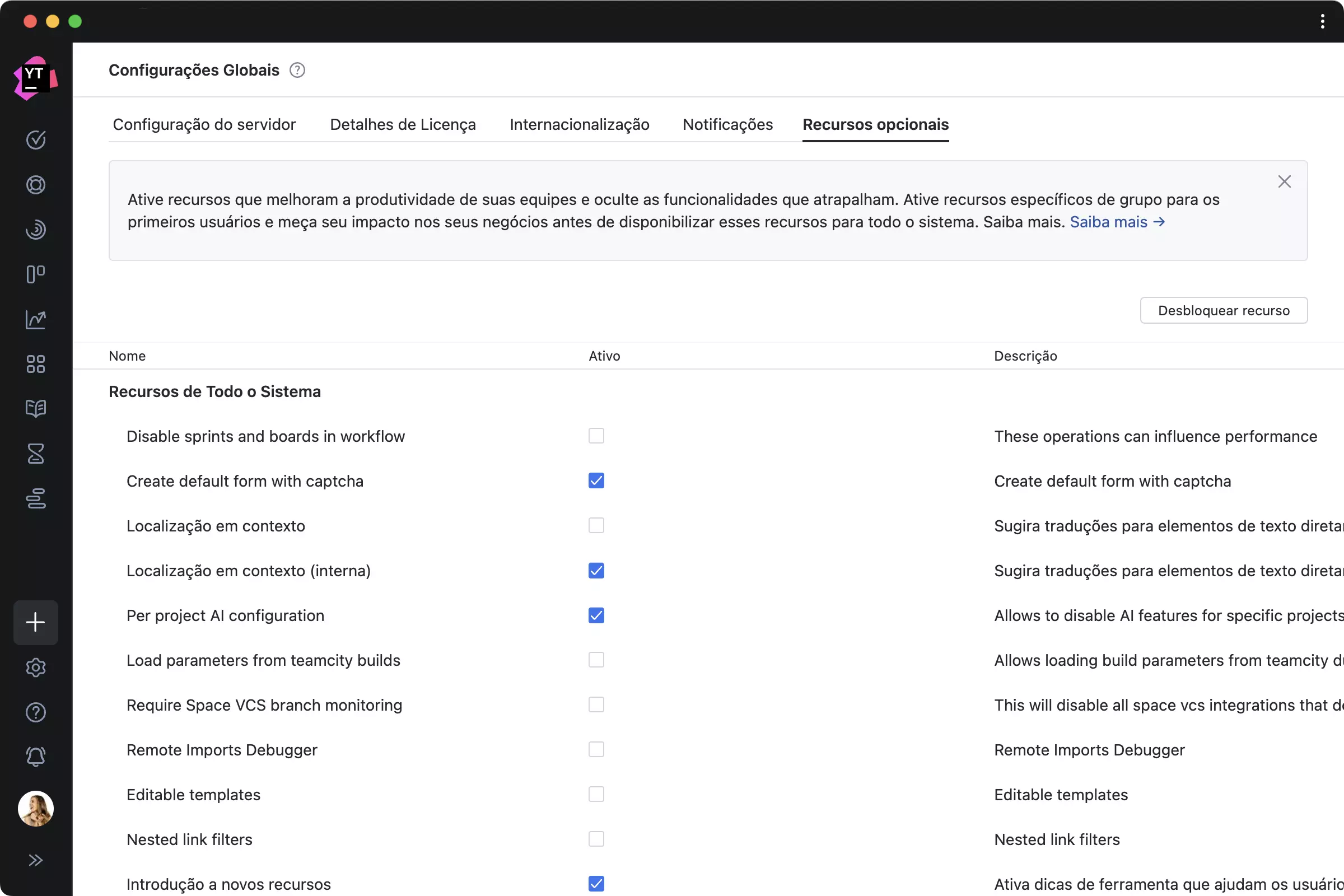
Task: Expand the sidebar collapse arrow
Action: [36, 859]
